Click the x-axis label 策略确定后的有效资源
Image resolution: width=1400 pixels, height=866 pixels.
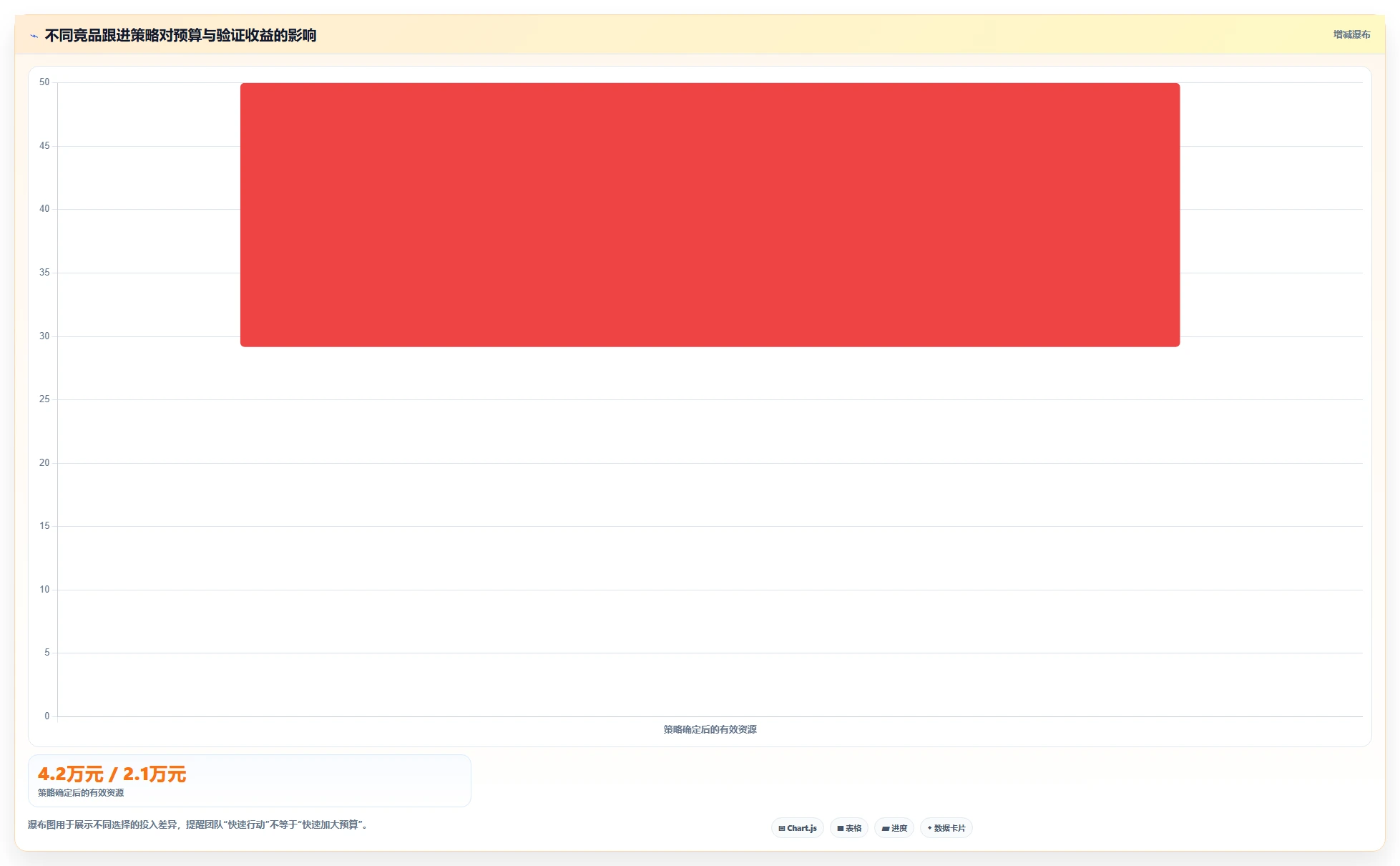tap(710, 729)
